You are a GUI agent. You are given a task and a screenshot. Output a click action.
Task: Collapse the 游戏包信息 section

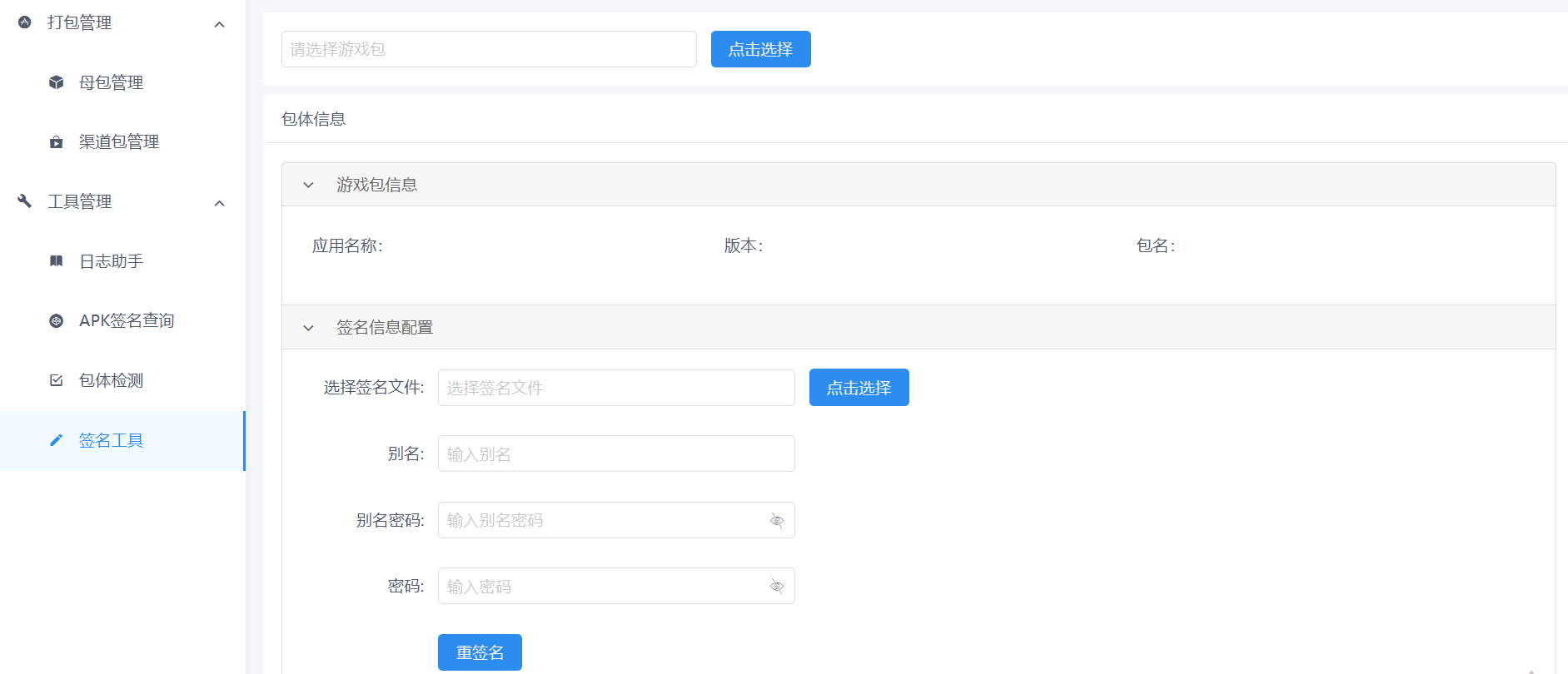click(308, 185)
